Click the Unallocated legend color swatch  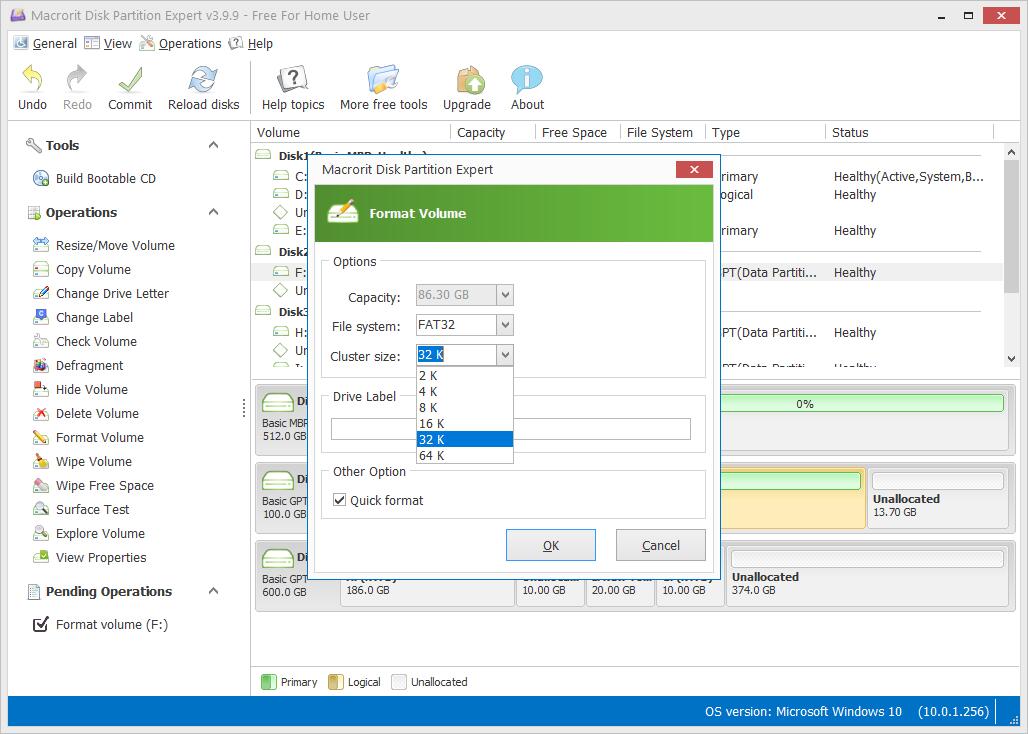coord(399,682)
